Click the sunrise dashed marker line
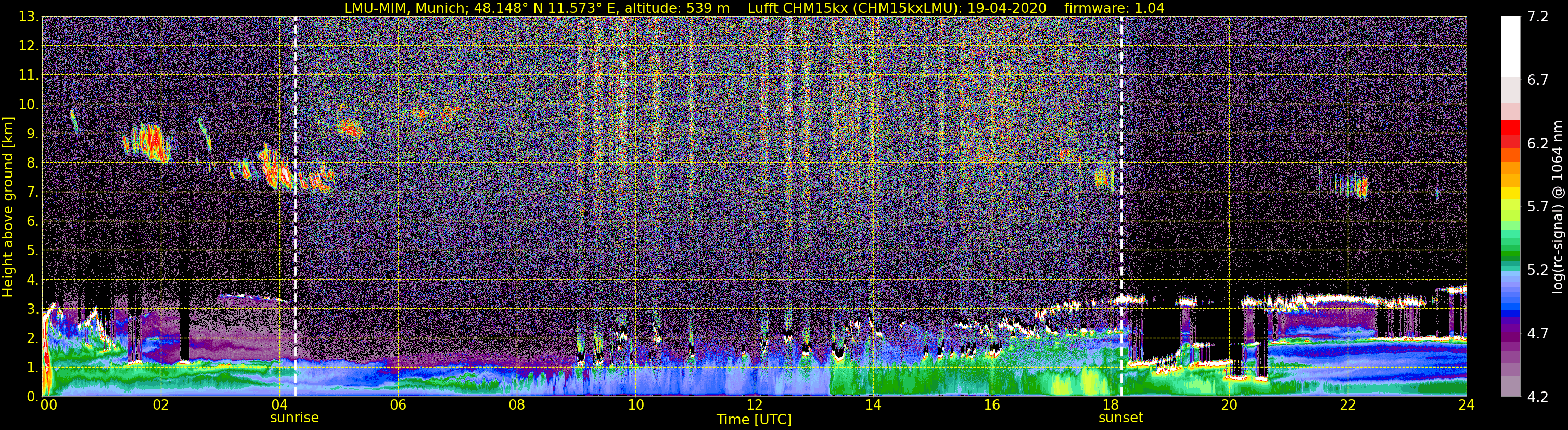This screenshot has height=430, width=1568. click(x=295, y=207)
